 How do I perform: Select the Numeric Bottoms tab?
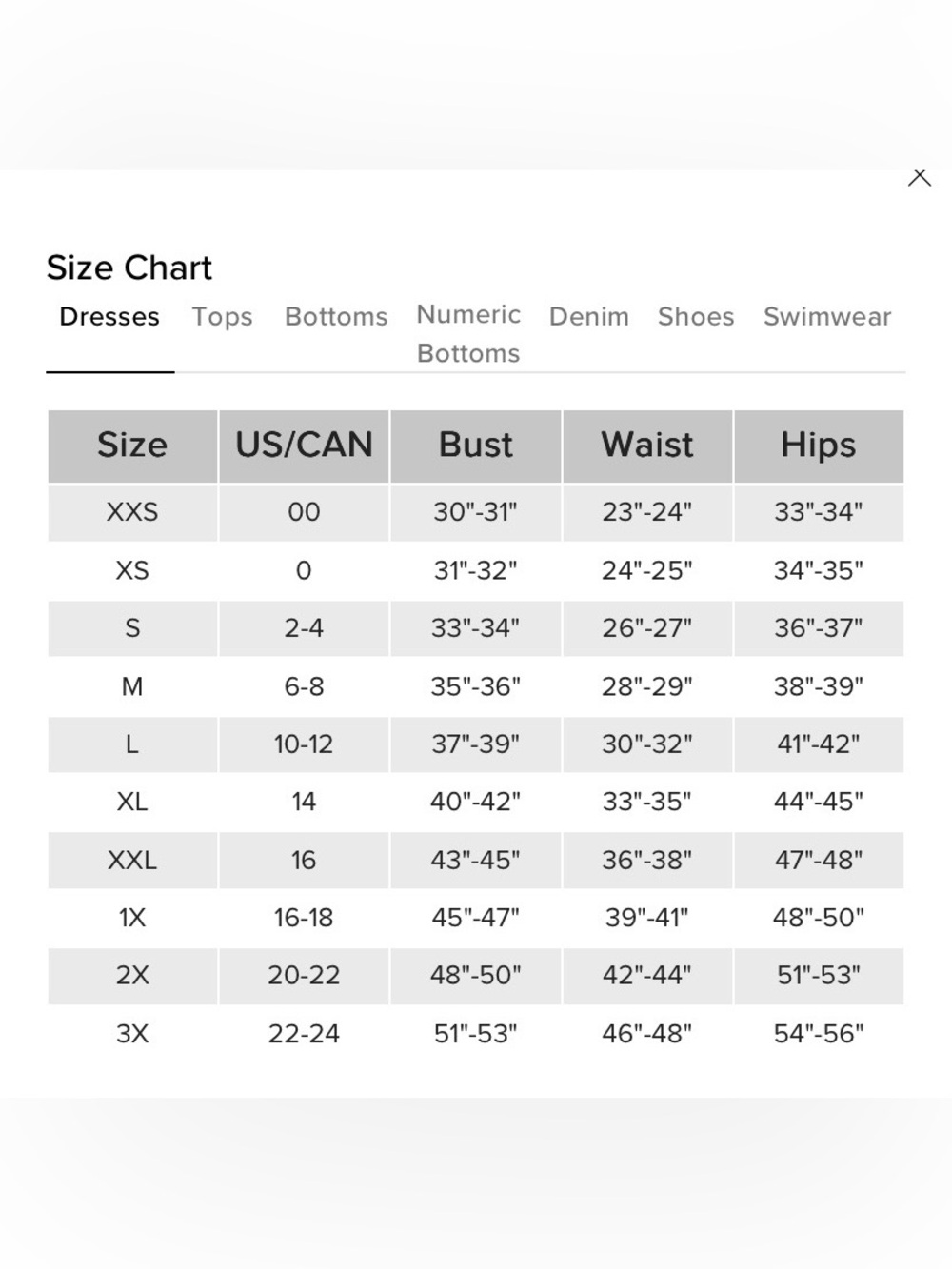pyautogui.click(x=468, y=334)
